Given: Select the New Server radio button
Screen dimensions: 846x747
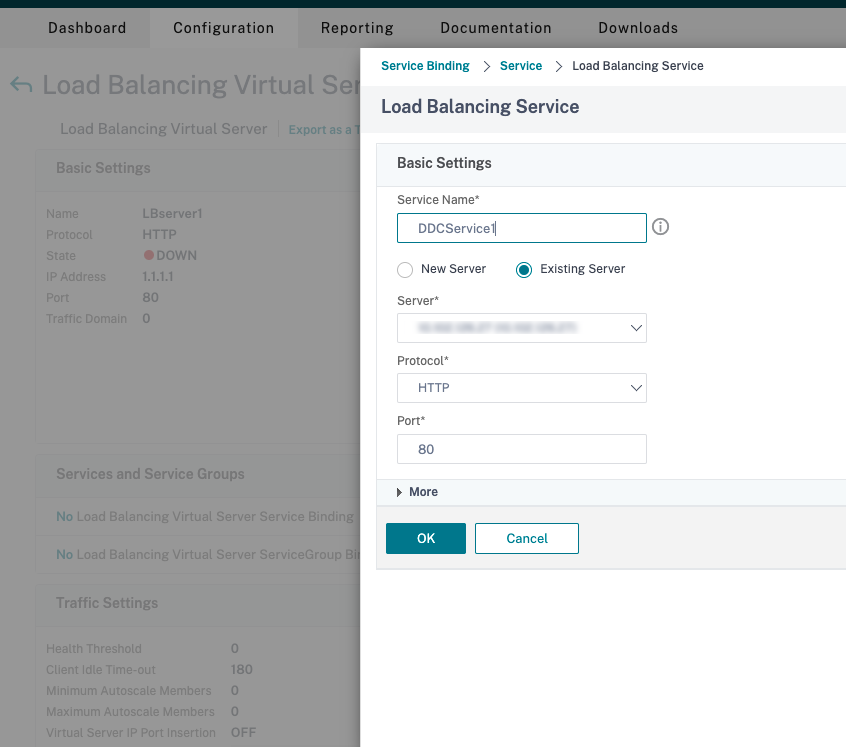Looking at the screenshot, I should pos(405,269).
